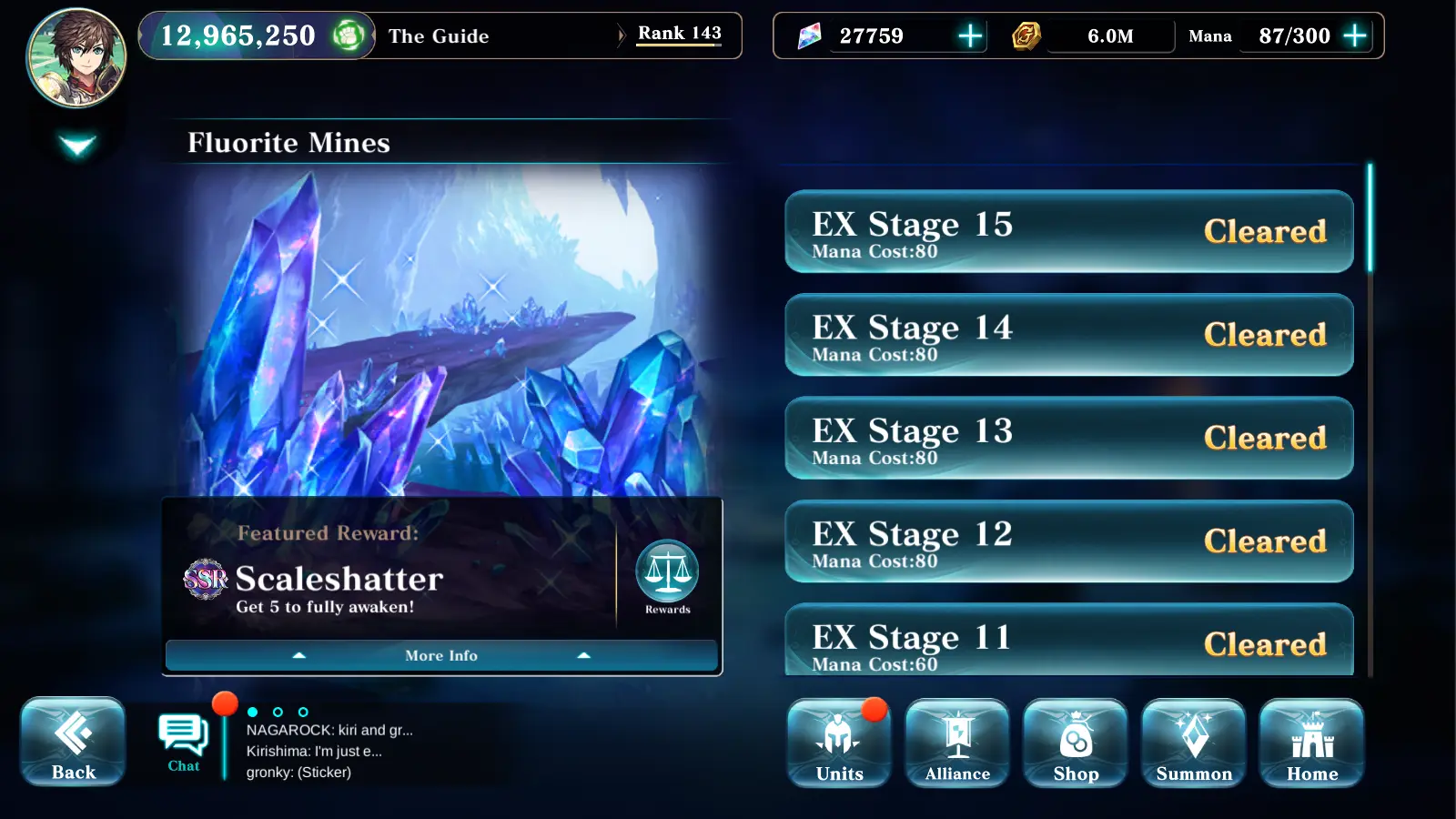Click the stage list scrollbar

coord(1370,419)
